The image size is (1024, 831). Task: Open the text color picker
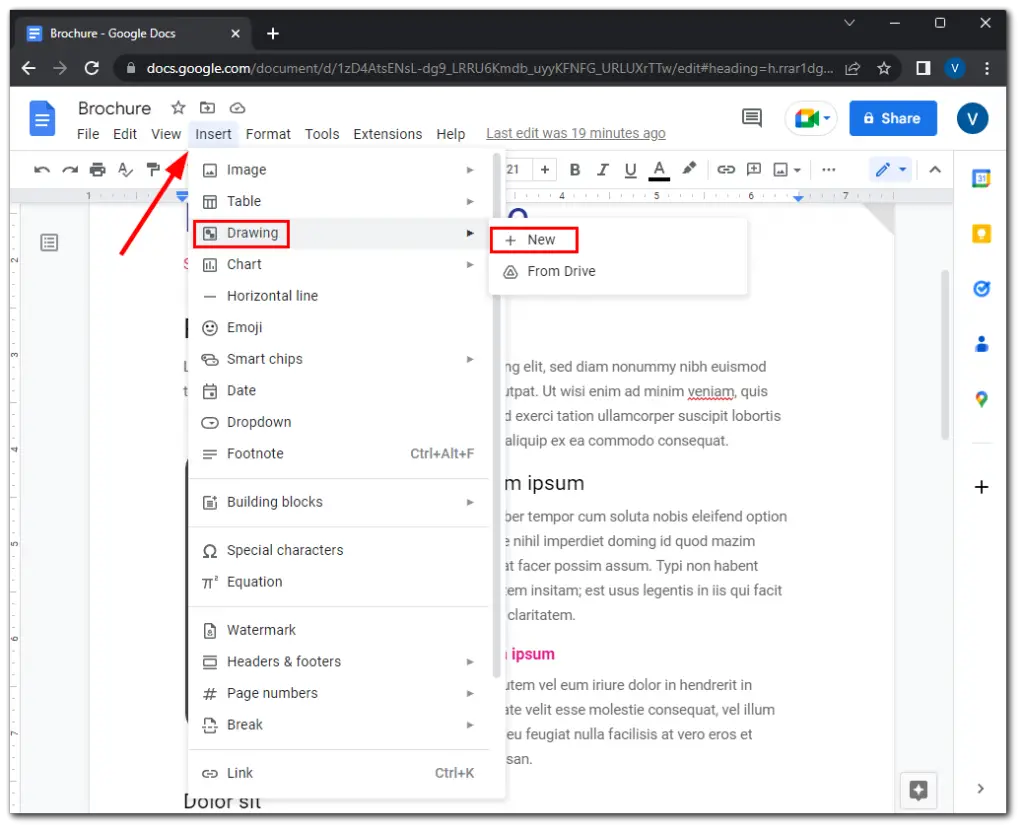coord(658,169)
